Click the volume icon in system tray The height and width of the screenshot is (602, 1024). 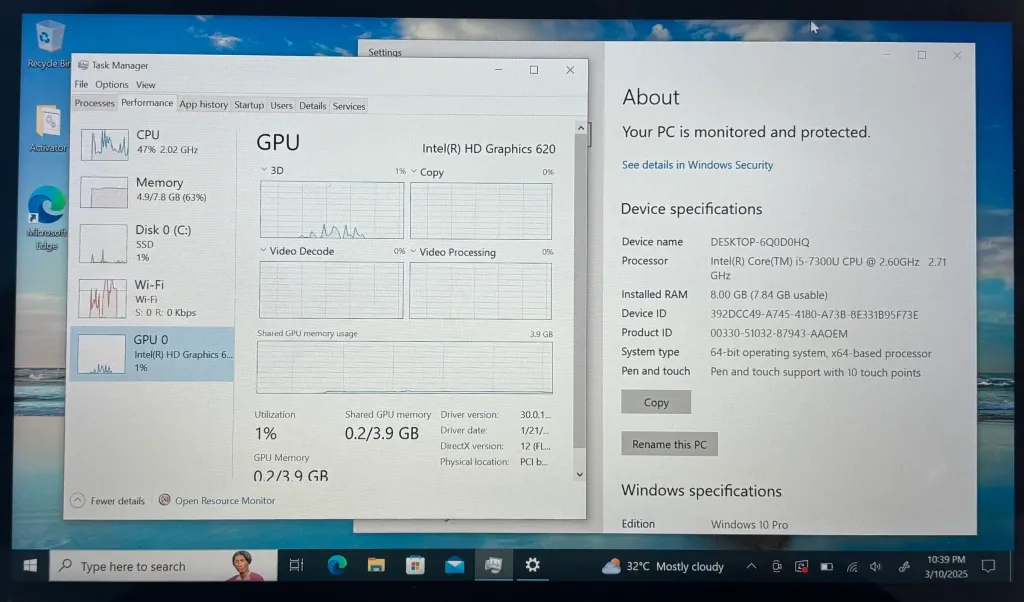876,566
